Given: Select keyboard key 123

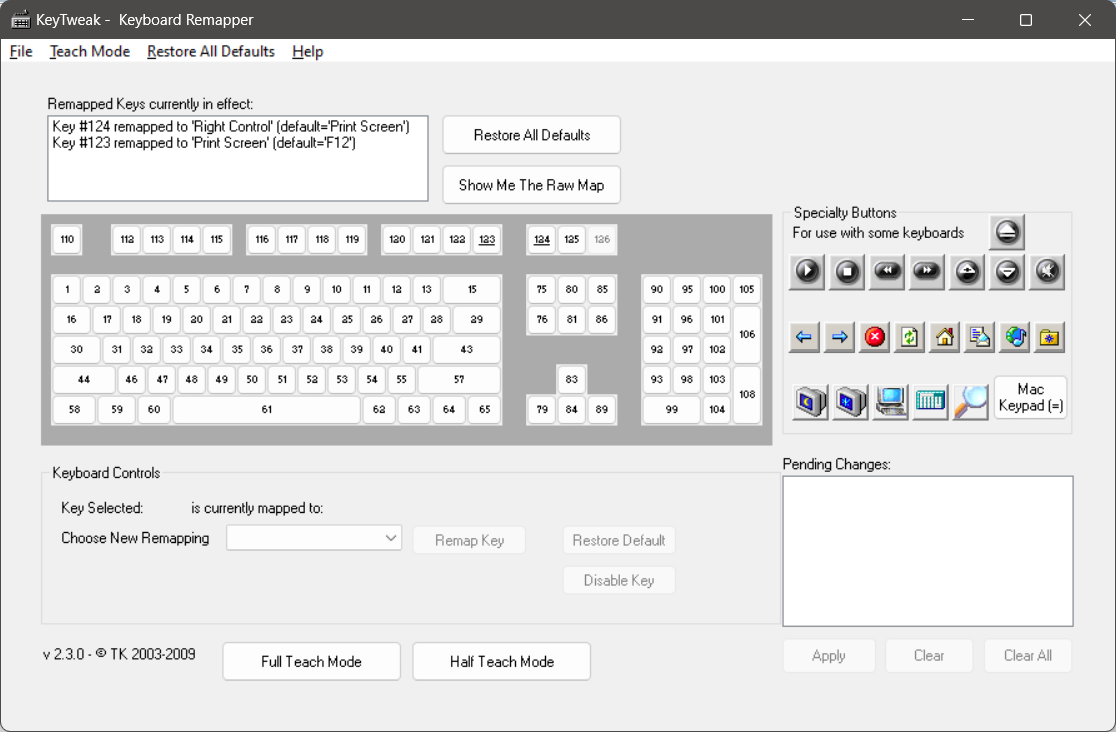Looking at the screenshot, I should click(487, 239).
